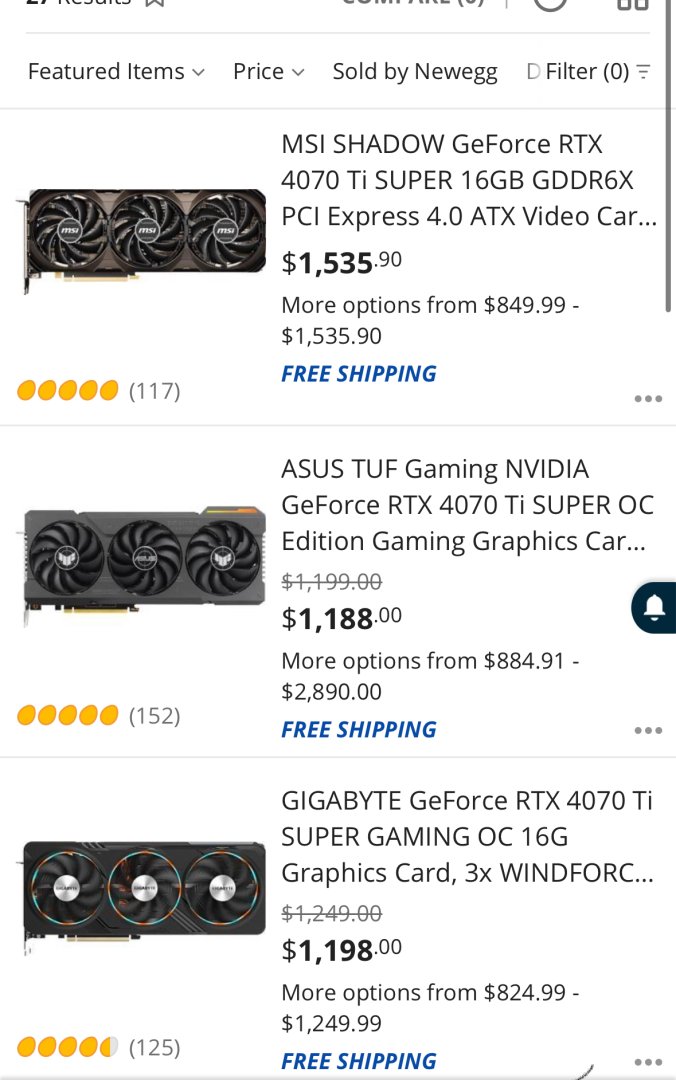Click star rating for MSI SHADOW card
676x1080 pixels.
click(x=67, y=390)
